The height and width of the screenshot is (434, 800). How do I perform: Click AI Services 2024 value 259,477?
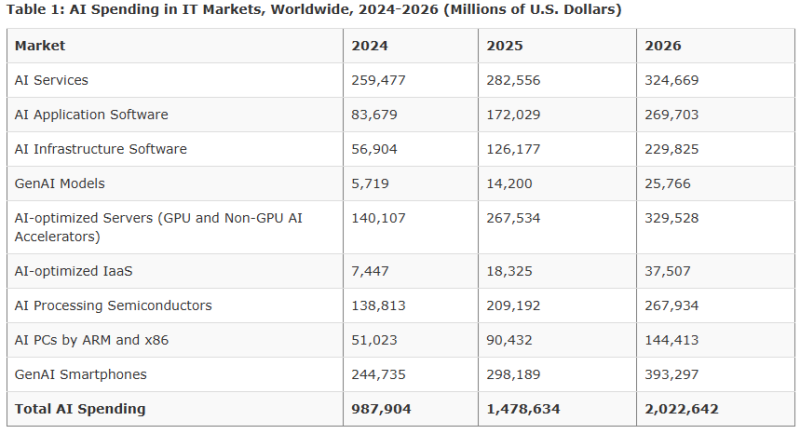tap(379, 81)
